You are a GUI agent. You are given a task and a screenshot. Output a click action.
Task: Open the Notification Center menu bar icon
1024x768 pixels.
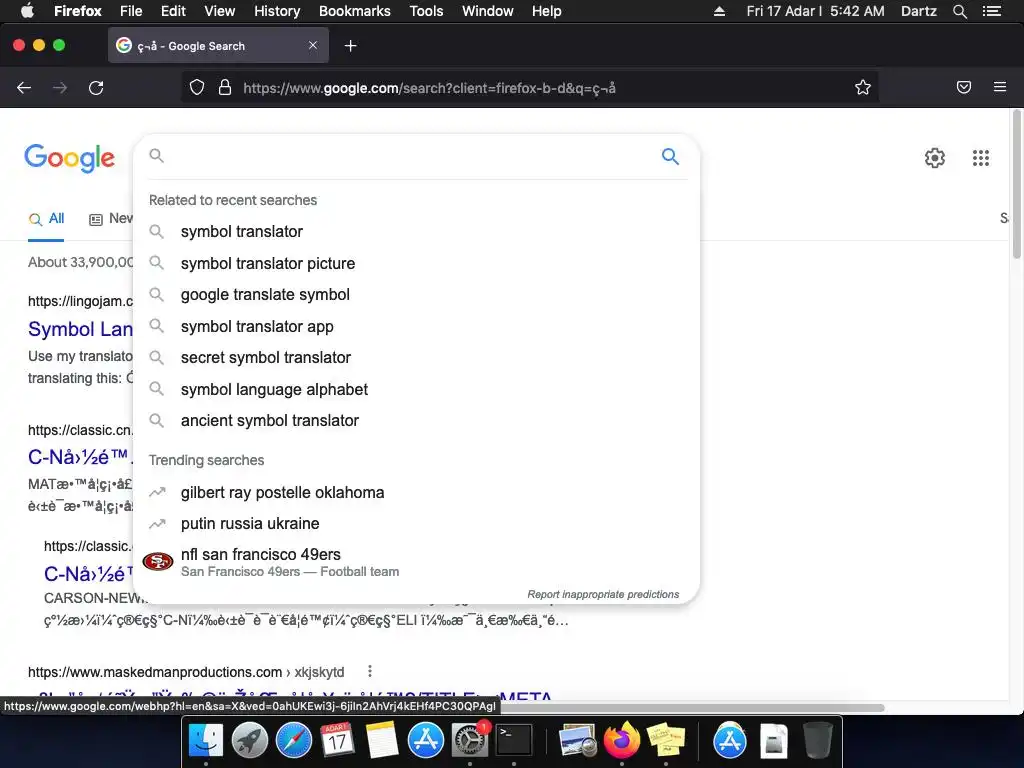coord(992,11)
